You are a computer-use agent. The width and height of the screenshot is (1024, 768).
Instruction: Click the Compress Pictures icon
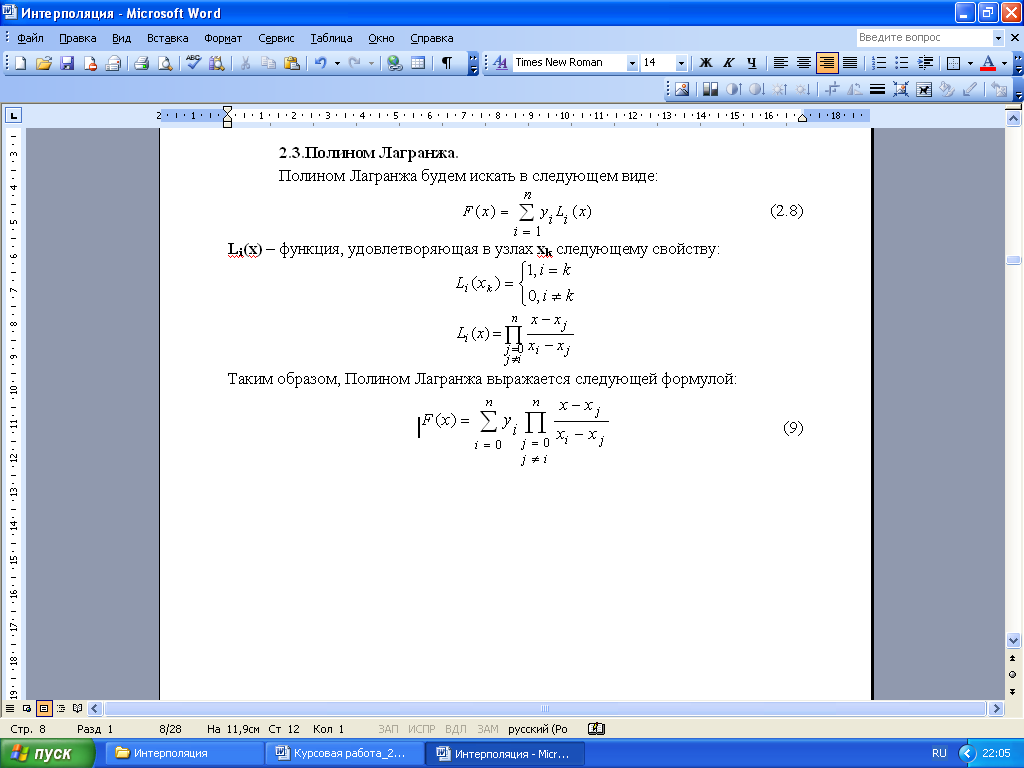tap(901, 89)
